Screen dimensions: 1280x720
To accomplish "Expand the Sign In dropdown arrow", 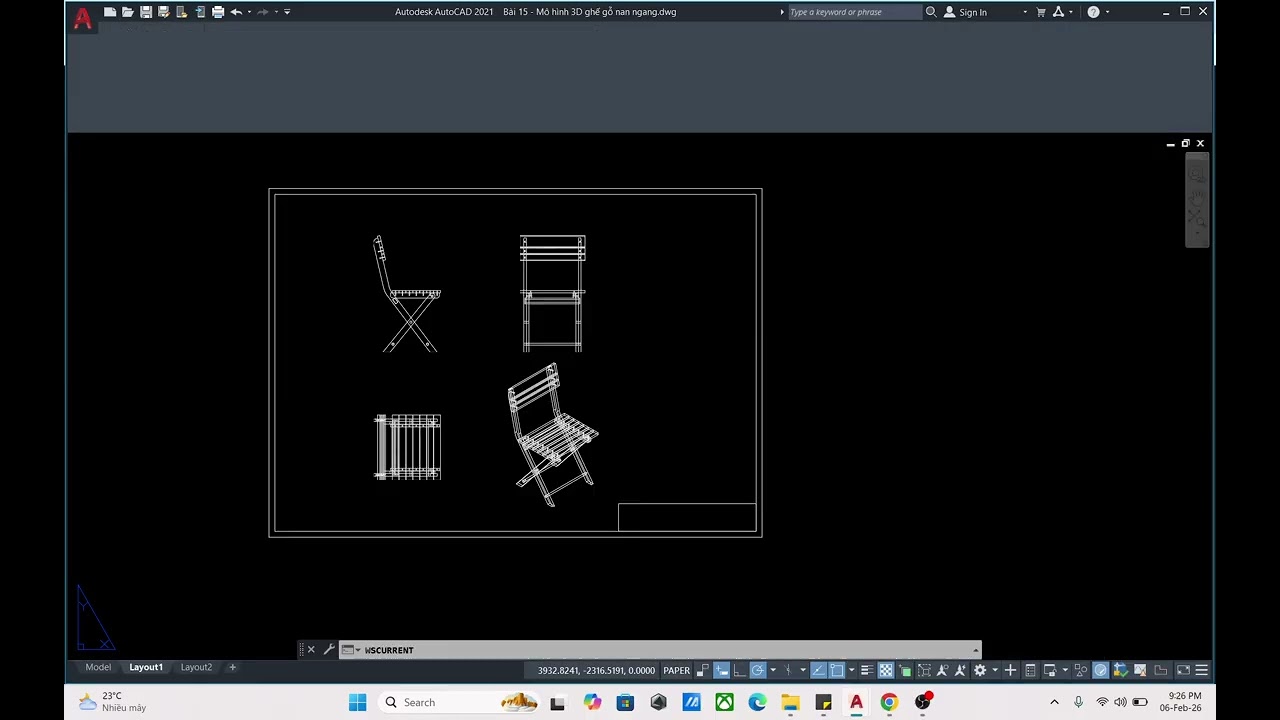I will [1025, 12].
